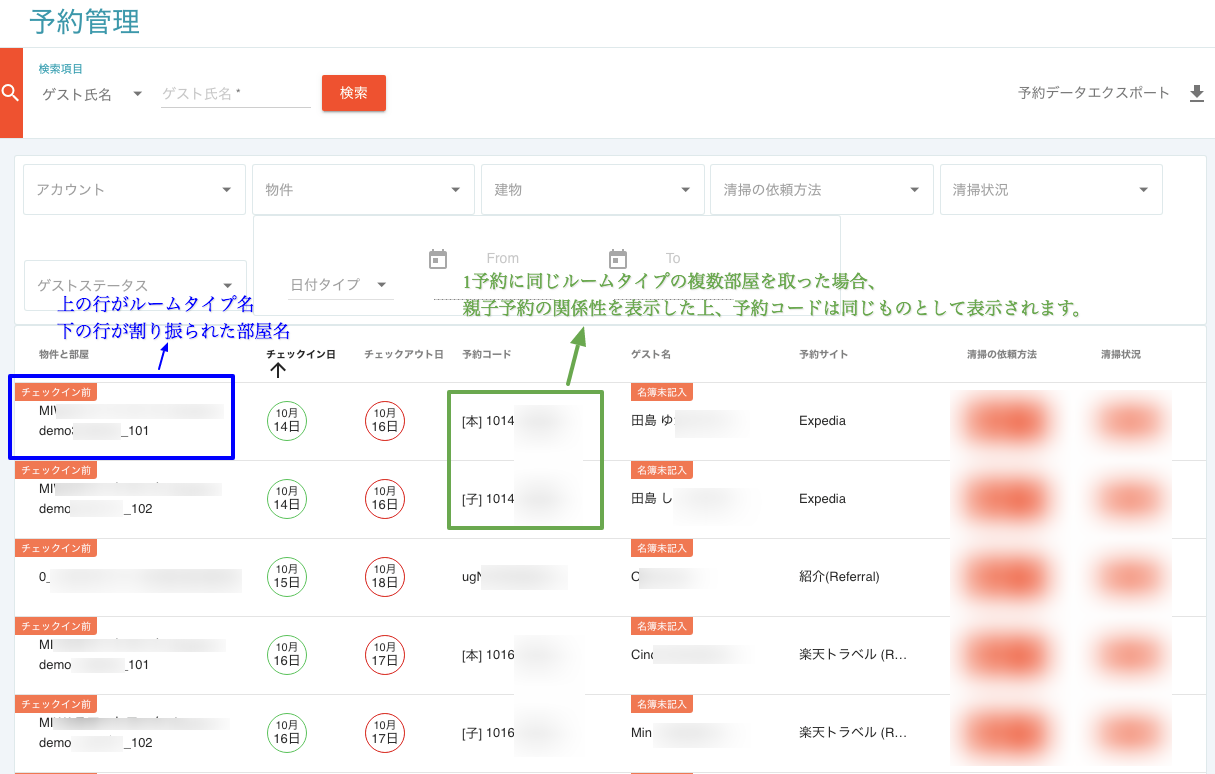Open the 日付タイプ dropdown

click(338, 285)
